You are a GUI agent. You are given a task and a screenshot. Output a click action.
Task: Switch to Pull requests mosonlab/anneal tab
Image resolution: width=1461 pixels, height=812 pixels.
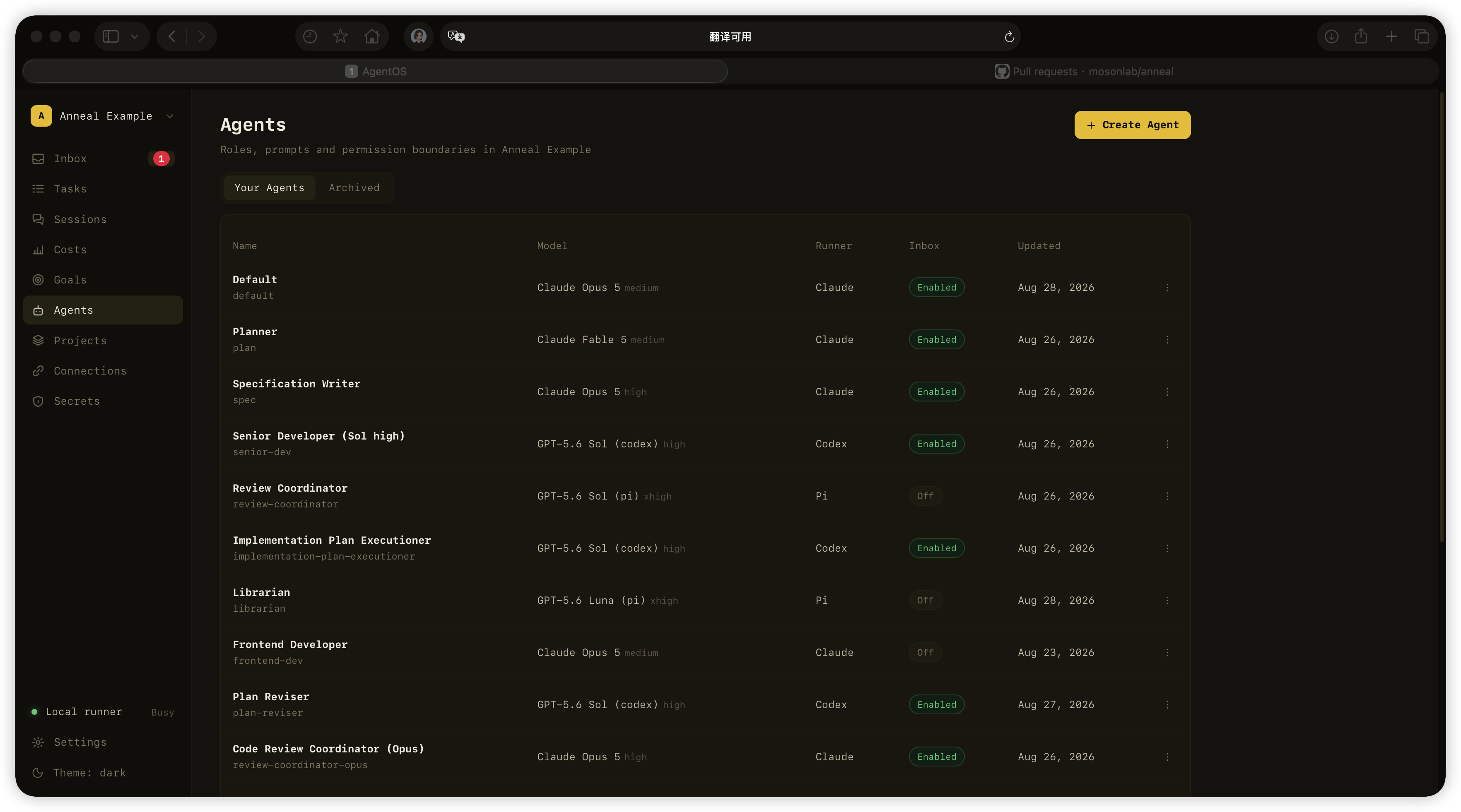coord(1084,72)
